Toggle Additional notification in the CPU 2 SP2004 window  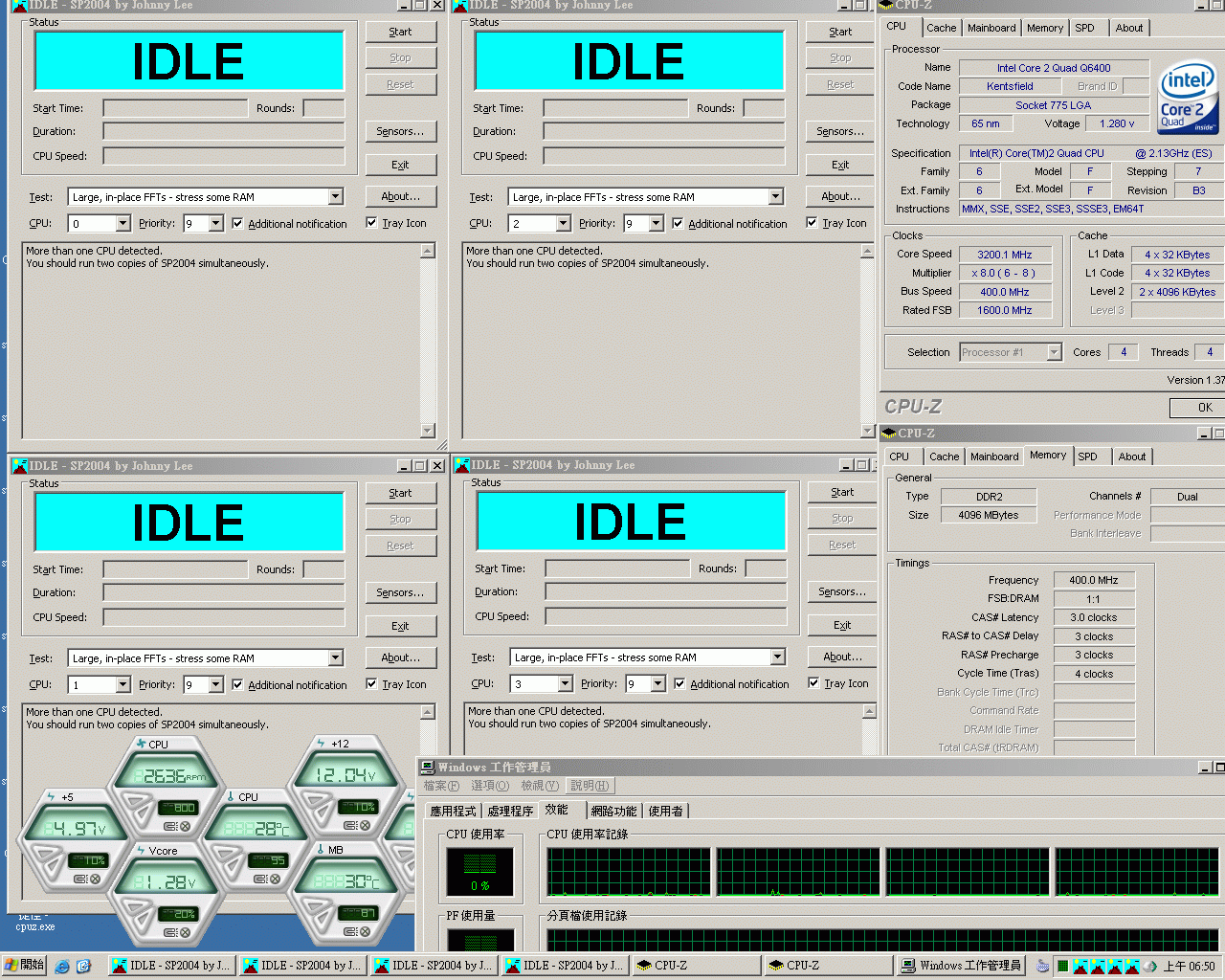[678, 223]
